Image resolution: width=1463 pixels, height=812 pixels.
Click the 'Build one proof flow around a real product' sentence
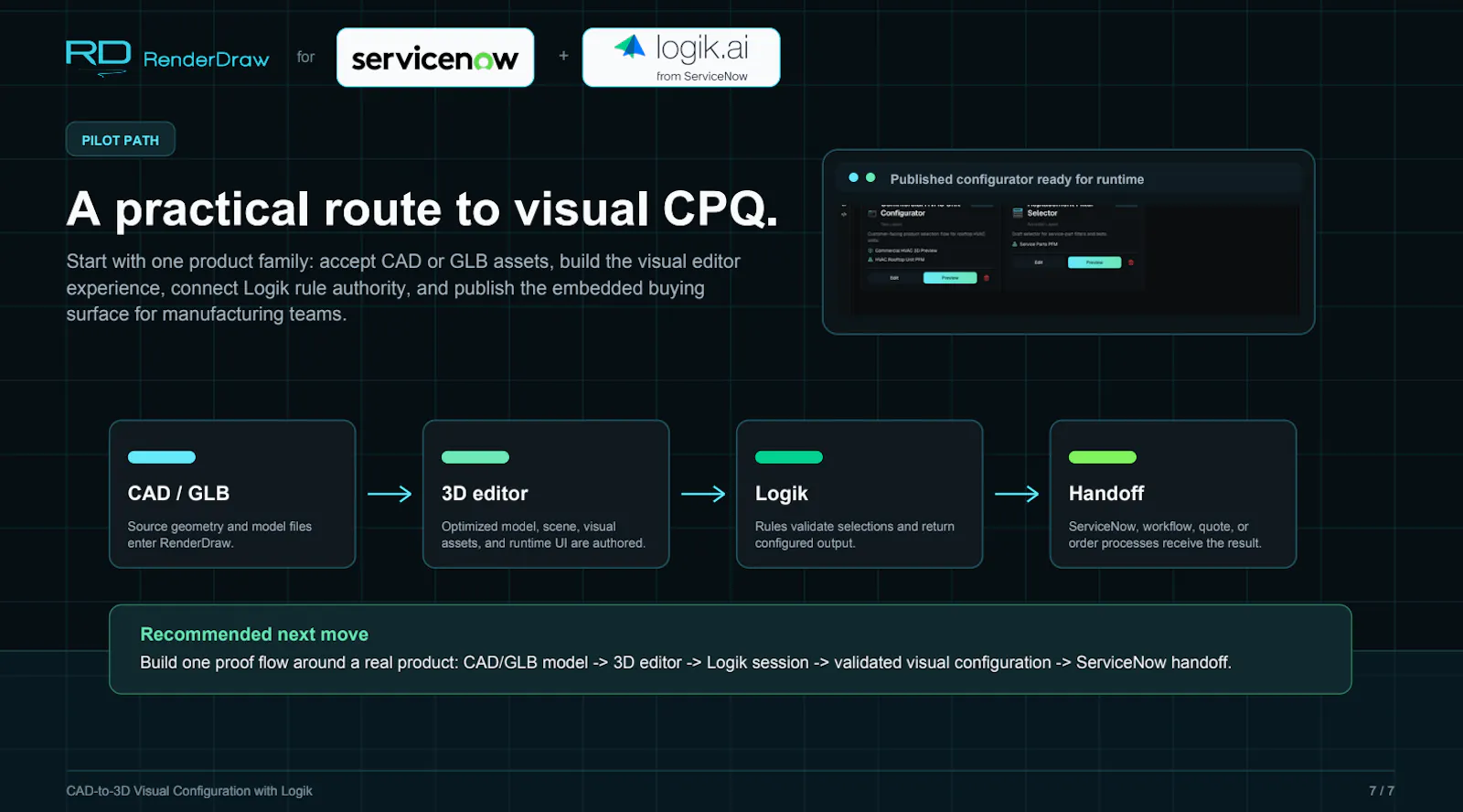pos(686,662)
